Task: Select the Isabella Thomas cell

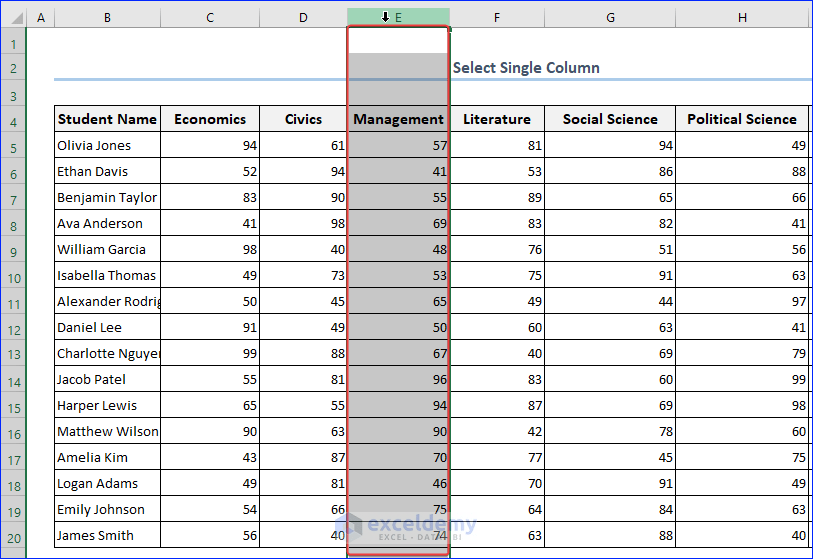Action: (107, 275)
